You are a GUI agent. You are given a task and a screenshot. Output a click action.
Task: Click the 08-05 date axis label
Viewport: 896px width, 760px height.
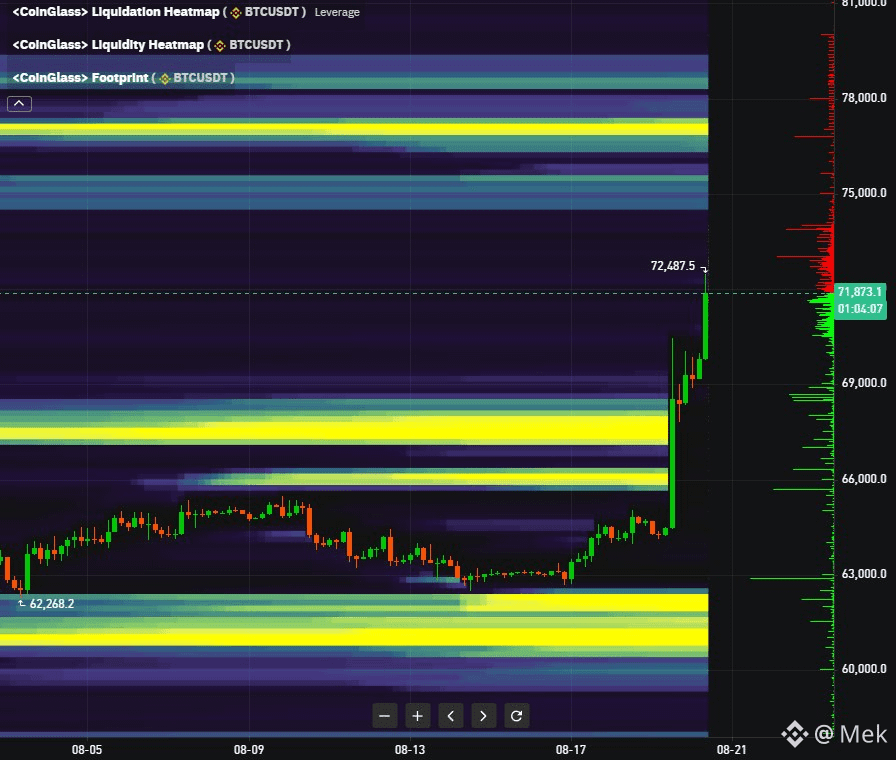87,749
